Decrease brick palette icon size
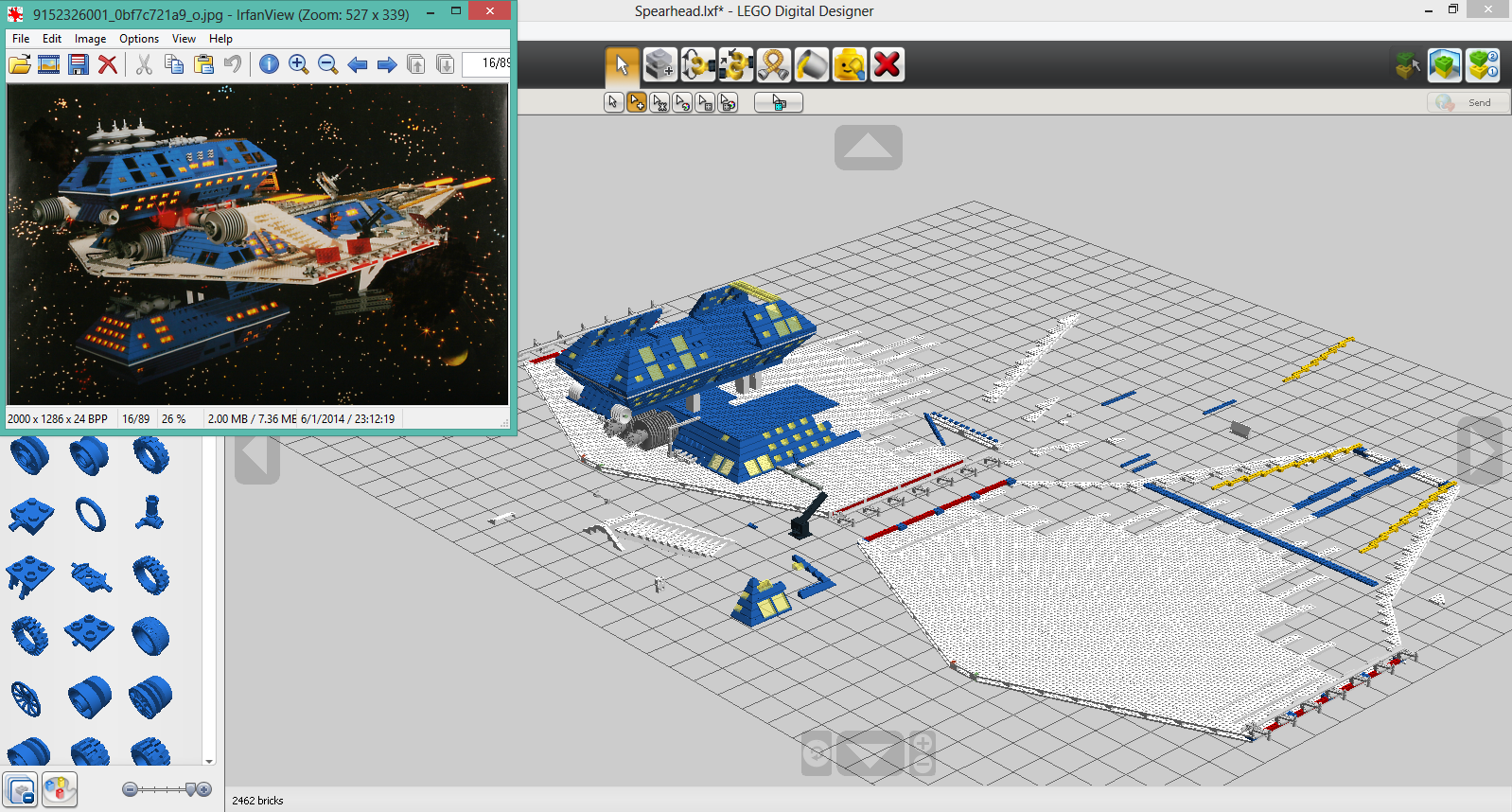The width and height of the screenshot is (1512, 812). [131, 789]
